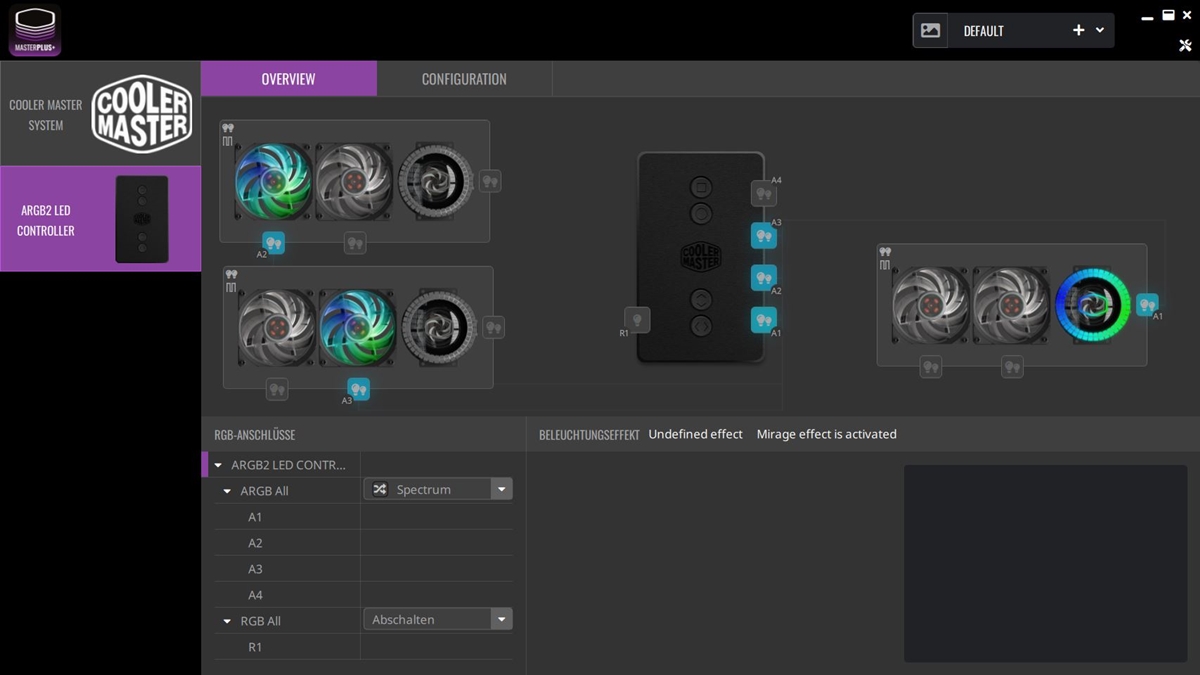Click the gray bulb under the A1 group's second fan
This screenshot has height=675, width=1200.
1012,367
